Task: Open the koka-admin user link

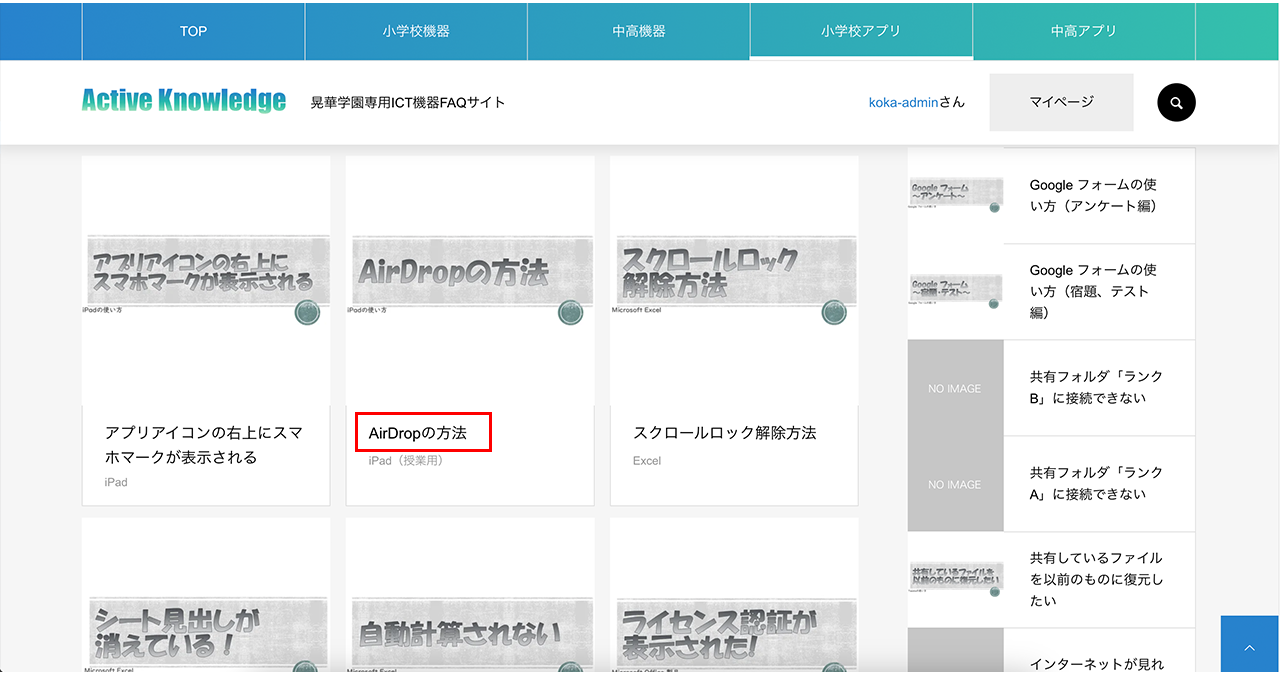Action: [x=903, y=102]
